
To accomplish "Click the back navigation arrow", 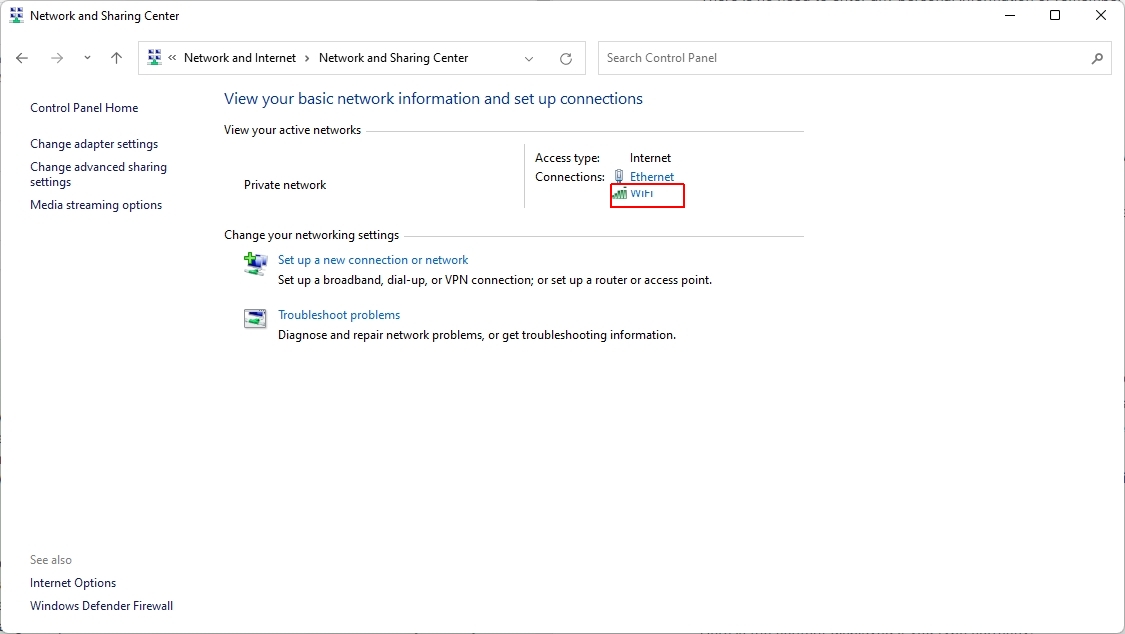I will click(22, 58).
